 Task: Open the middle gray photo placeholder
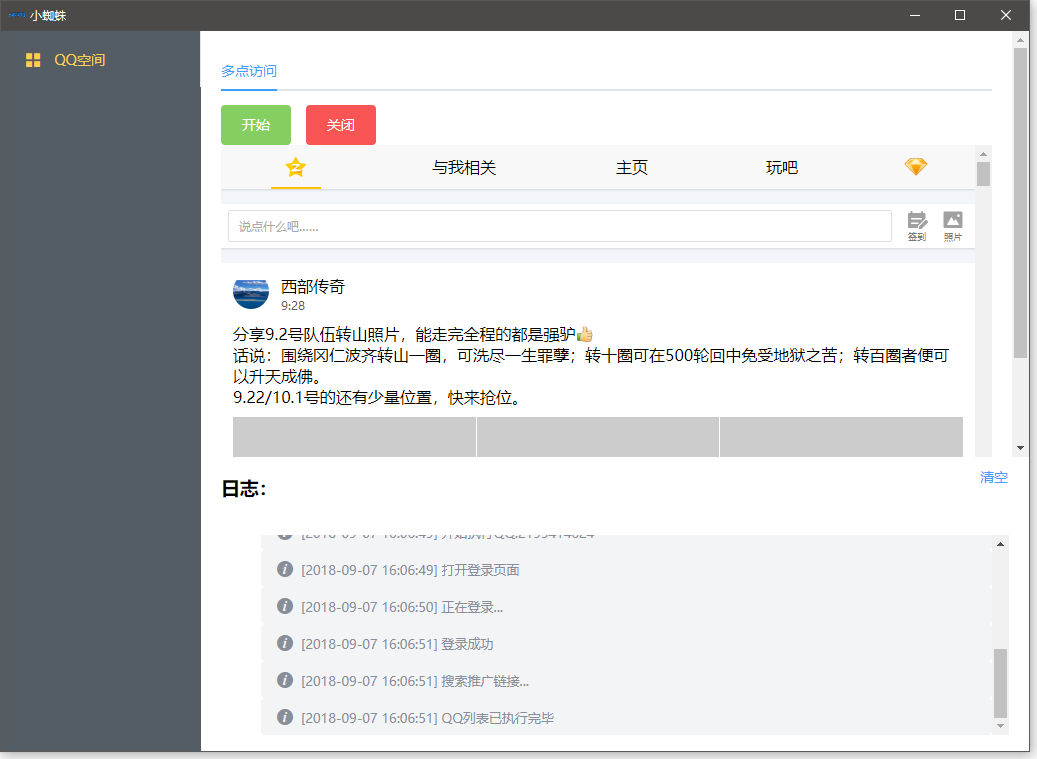click(598, 436)
